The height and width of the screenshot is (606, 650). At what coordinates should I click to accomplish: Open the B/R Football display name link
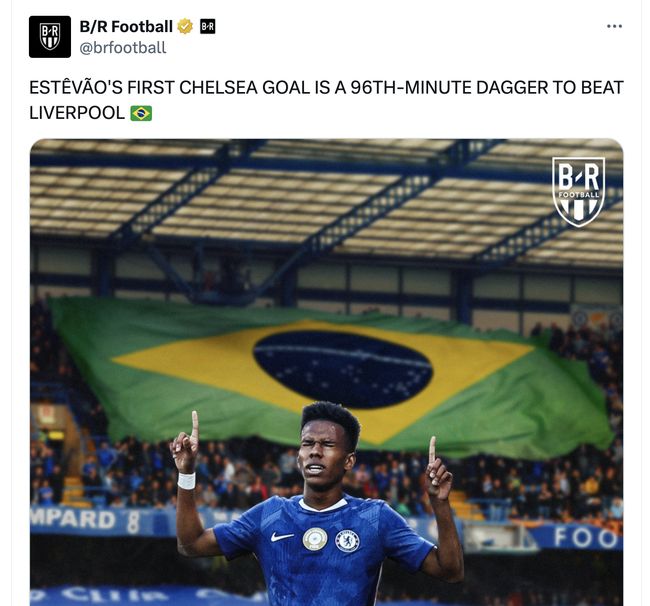[126, 27]
